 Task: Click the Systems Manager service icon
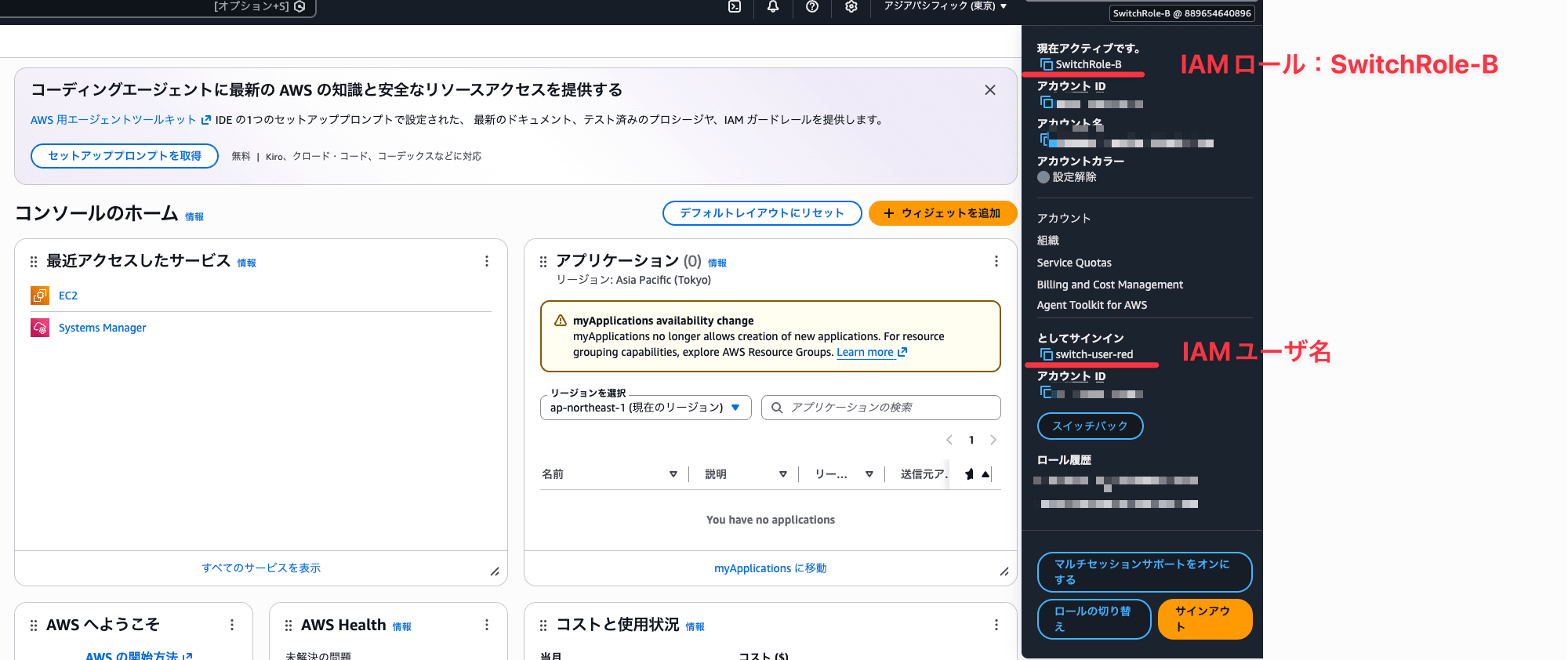40,328
